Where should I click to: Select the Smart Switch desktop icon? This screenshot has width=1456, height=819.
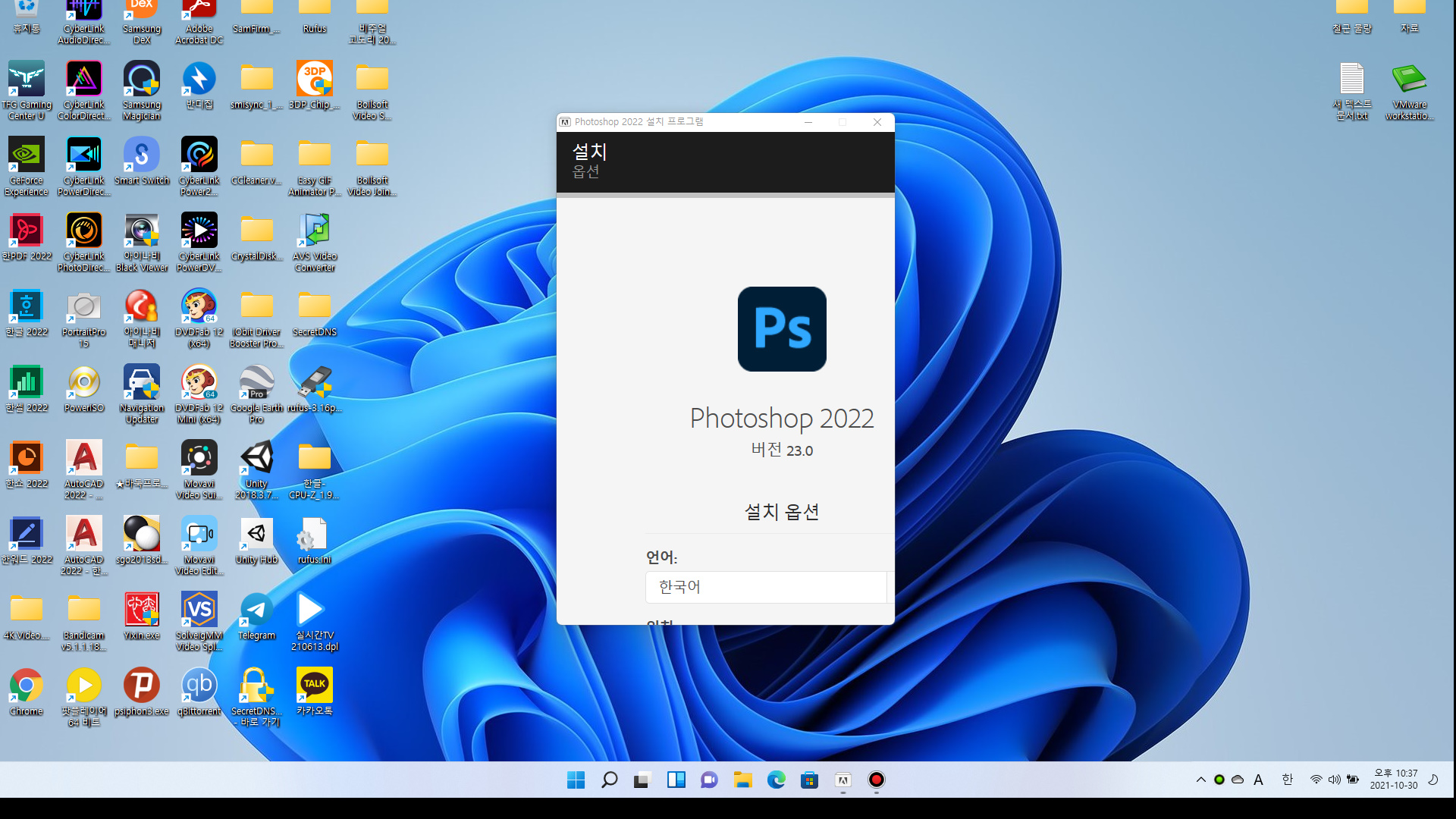[142, 161]
